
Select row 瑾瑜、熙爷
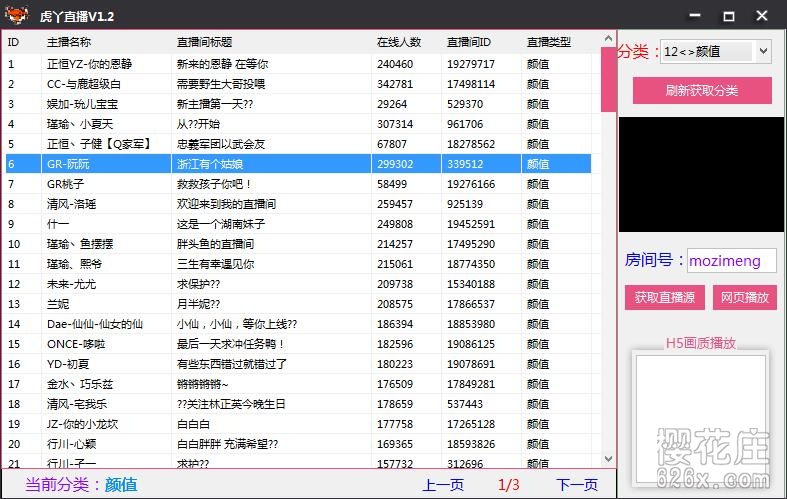coord(298,264)
